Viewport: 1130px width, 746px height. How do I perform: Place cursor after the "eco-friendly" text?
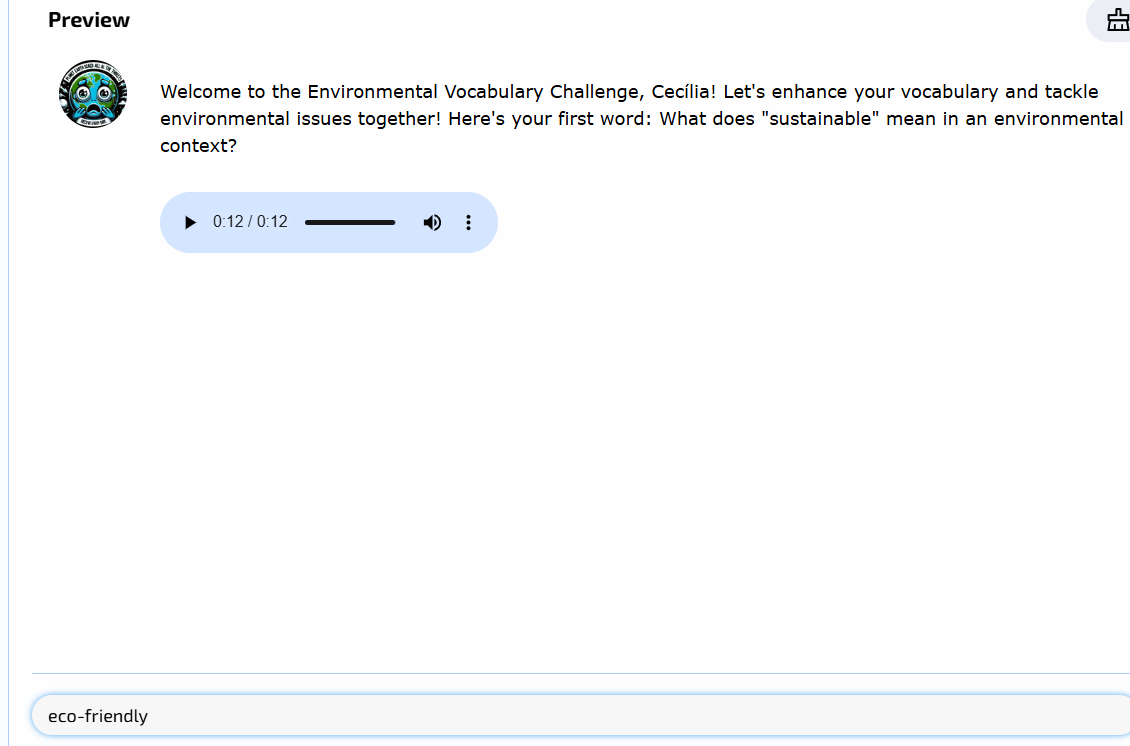(x=149, y=716)
